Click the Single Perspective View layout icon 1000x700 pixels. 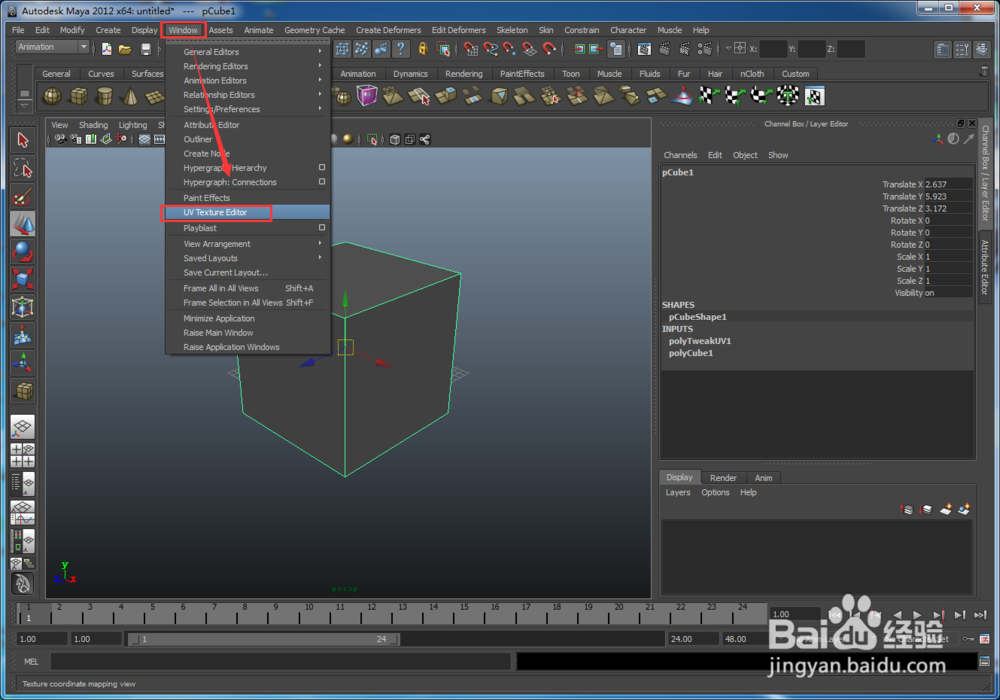[x=22, y=427]
